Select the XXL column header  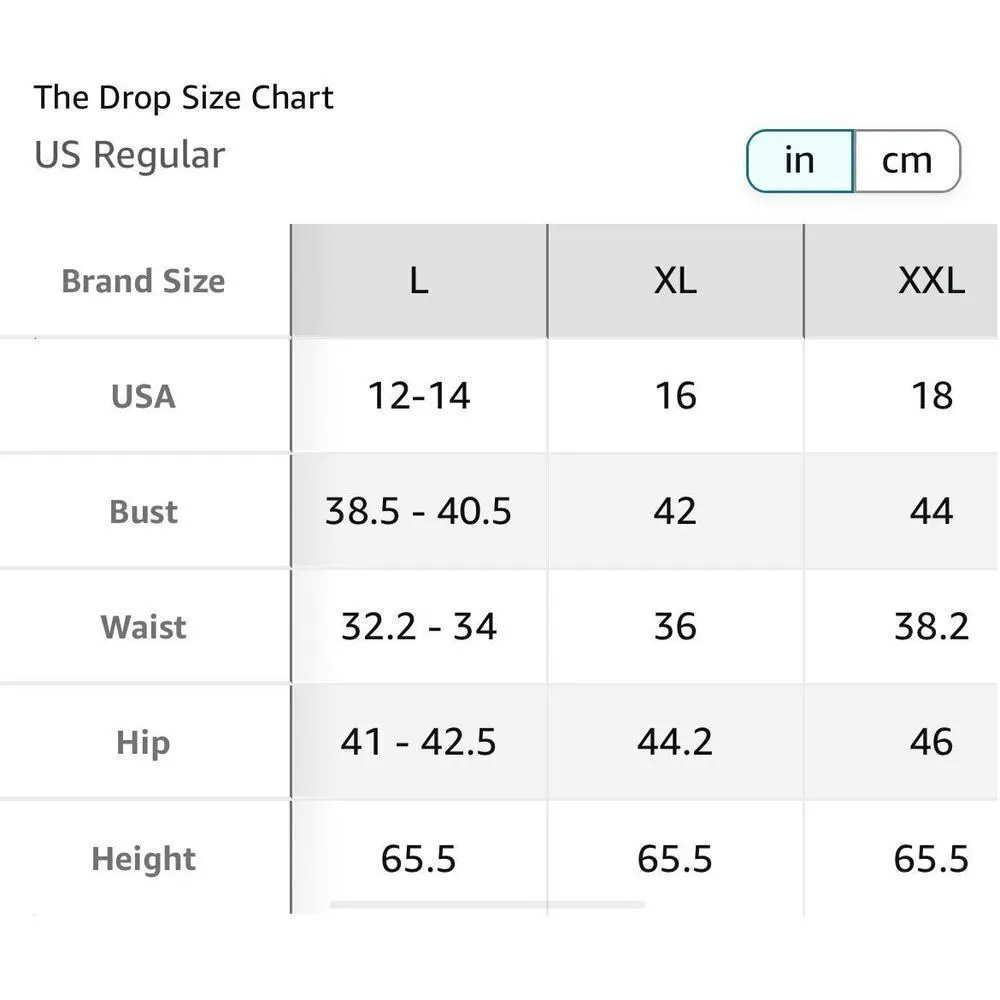[x=931, y=281]
